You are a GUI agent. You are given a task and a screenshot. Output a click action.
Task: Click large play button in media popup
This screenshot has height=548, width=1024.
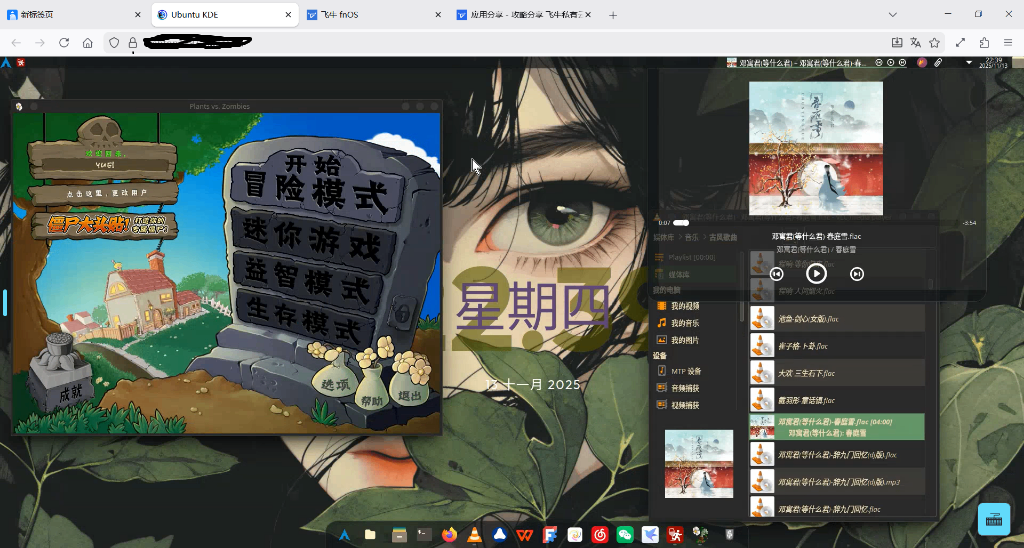tap(816, 274)
